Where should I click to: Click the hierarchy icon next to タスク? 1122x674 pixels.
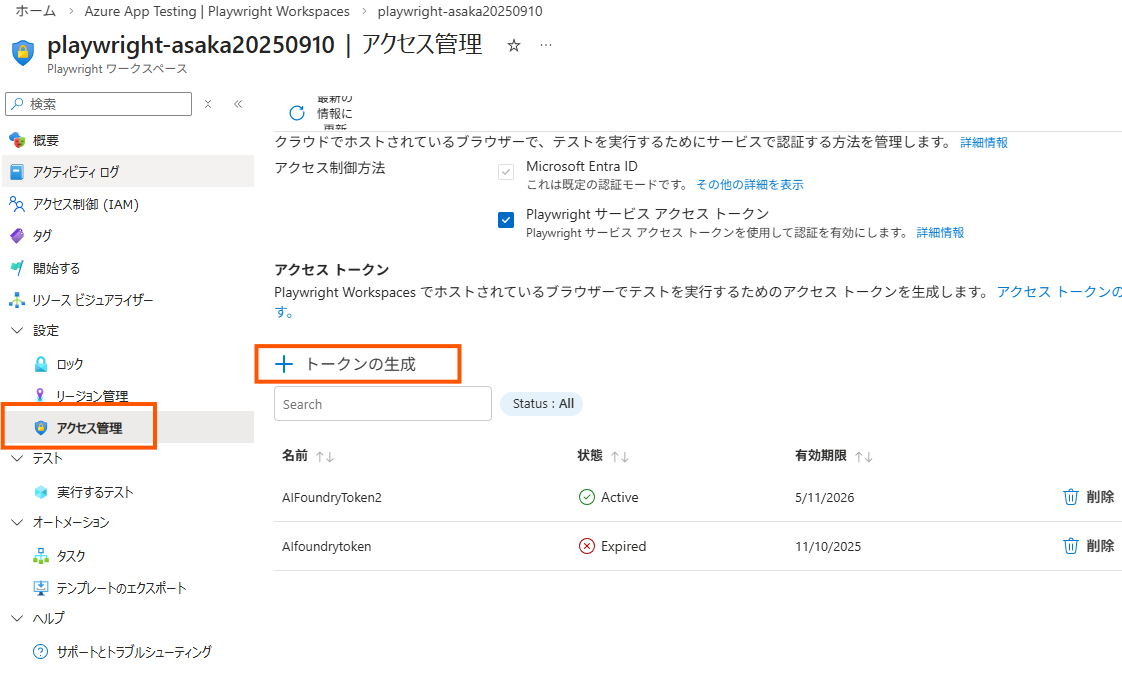coord(41,556)
